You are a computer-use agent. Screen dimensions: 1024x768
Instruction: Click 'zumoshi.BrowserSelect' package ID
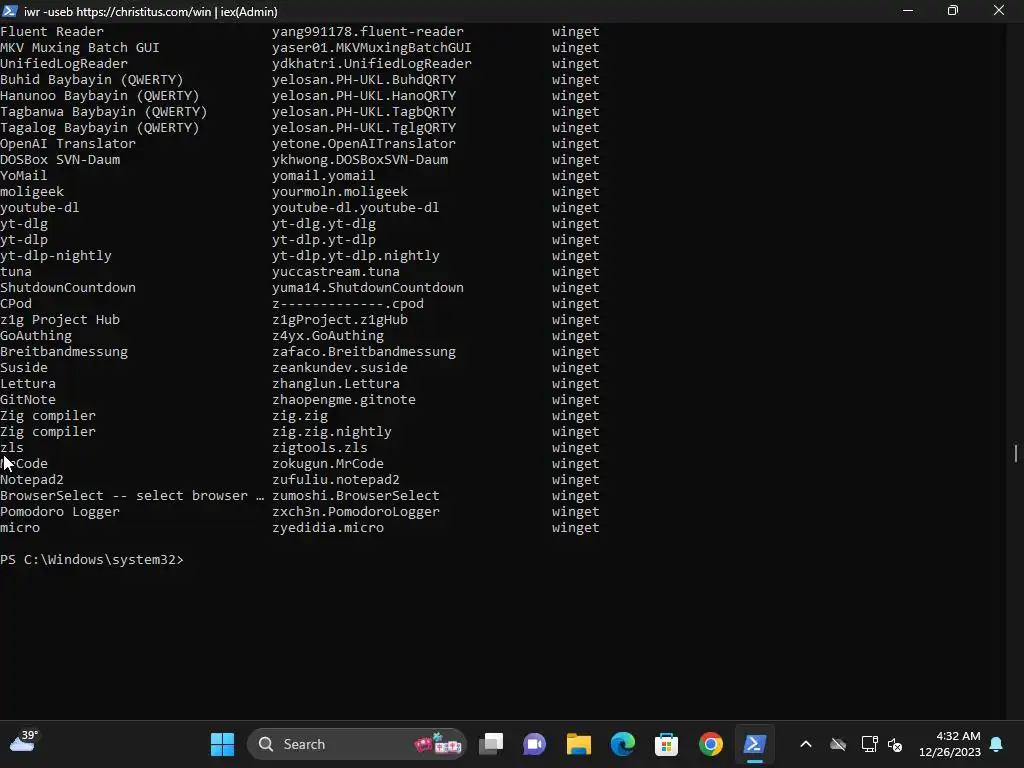click(356, 496)
